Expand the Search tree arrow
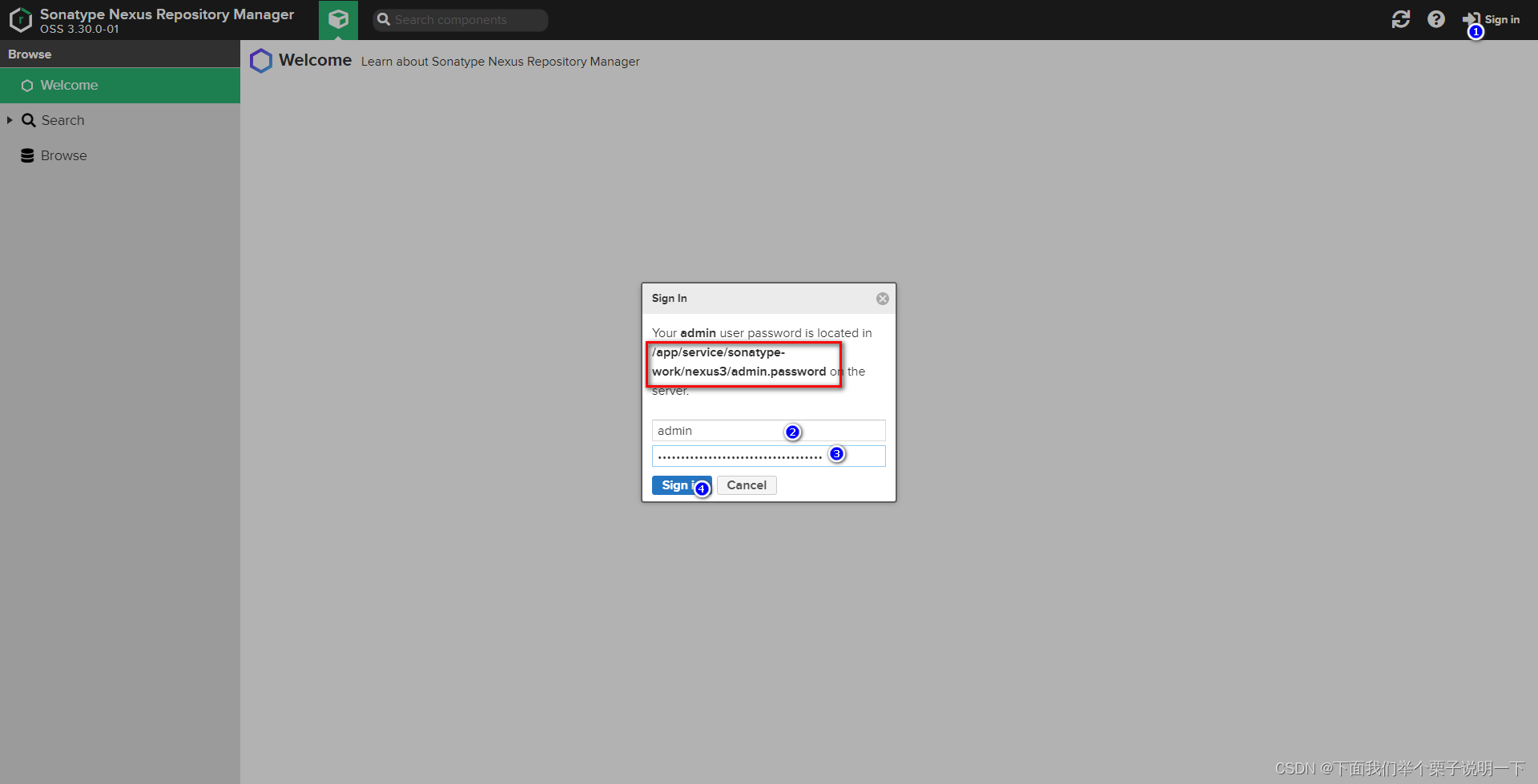The width and height of the screenshot is (1538, 784). [x=10, y=120]
